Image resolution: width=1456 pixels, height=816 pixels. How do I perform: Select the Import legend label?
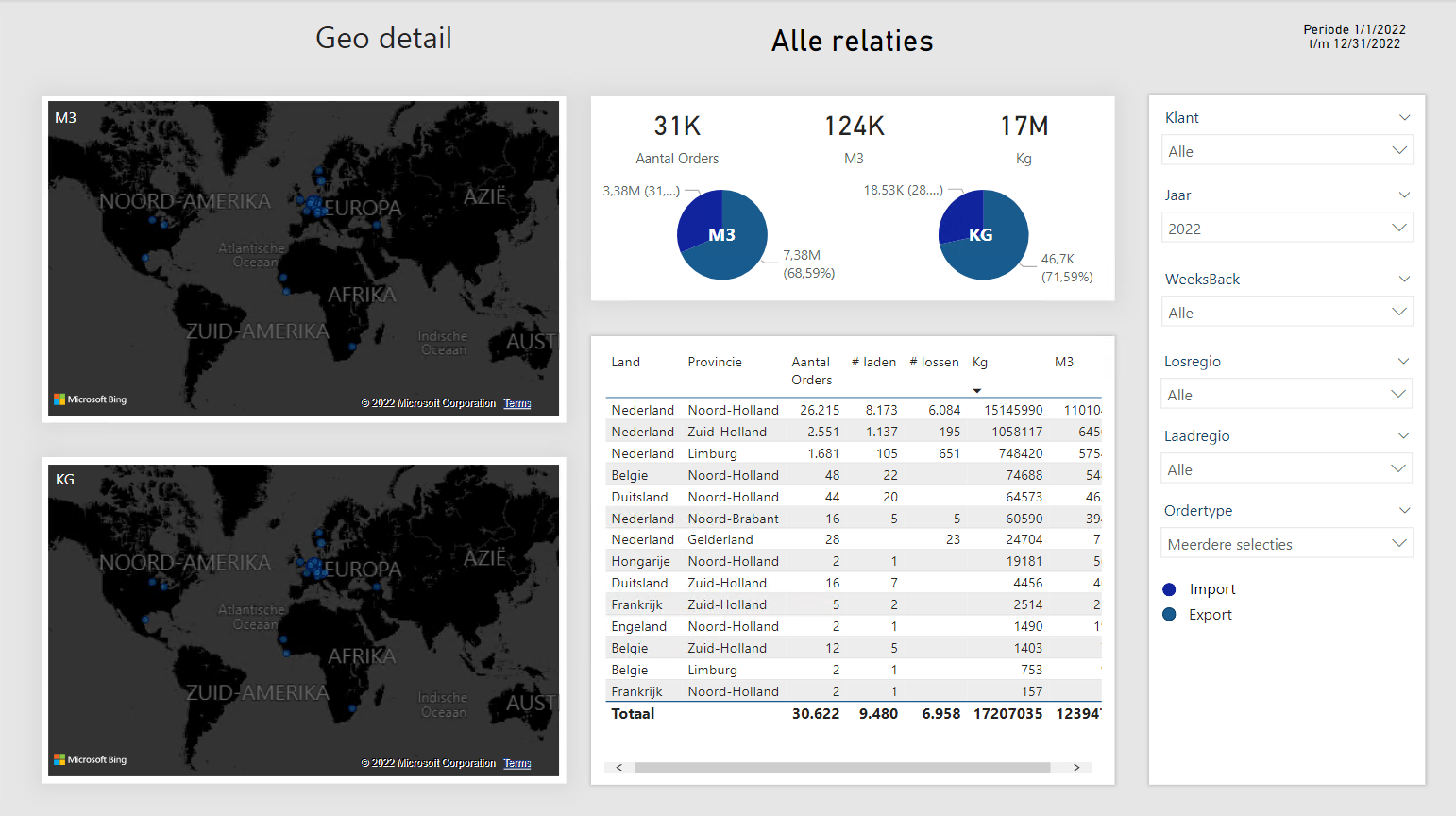click(1212, 589)
